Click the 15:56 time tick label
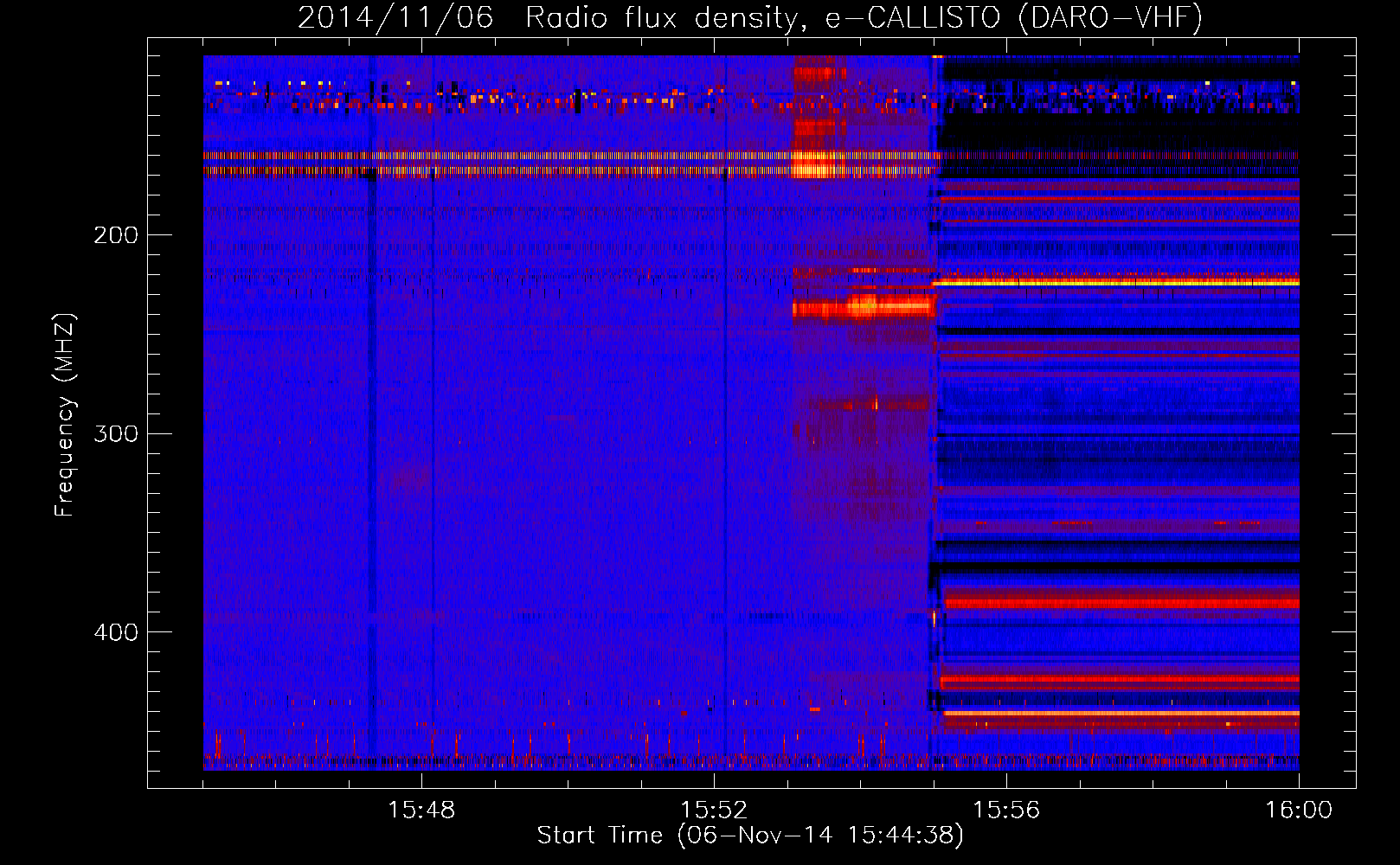Screen dimensions: 1400x865 coord(1006,811)
